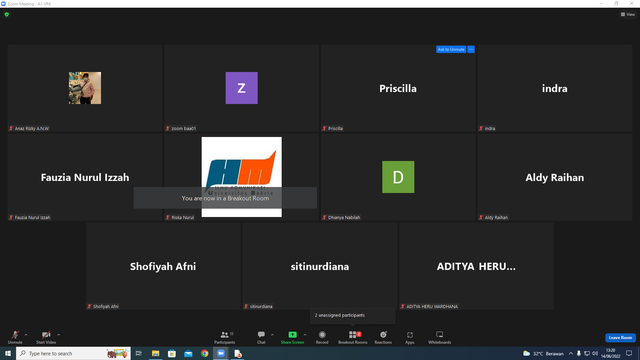
Task: Open the Participants panel
Action: pyautogui.click(x=224, y=337)
